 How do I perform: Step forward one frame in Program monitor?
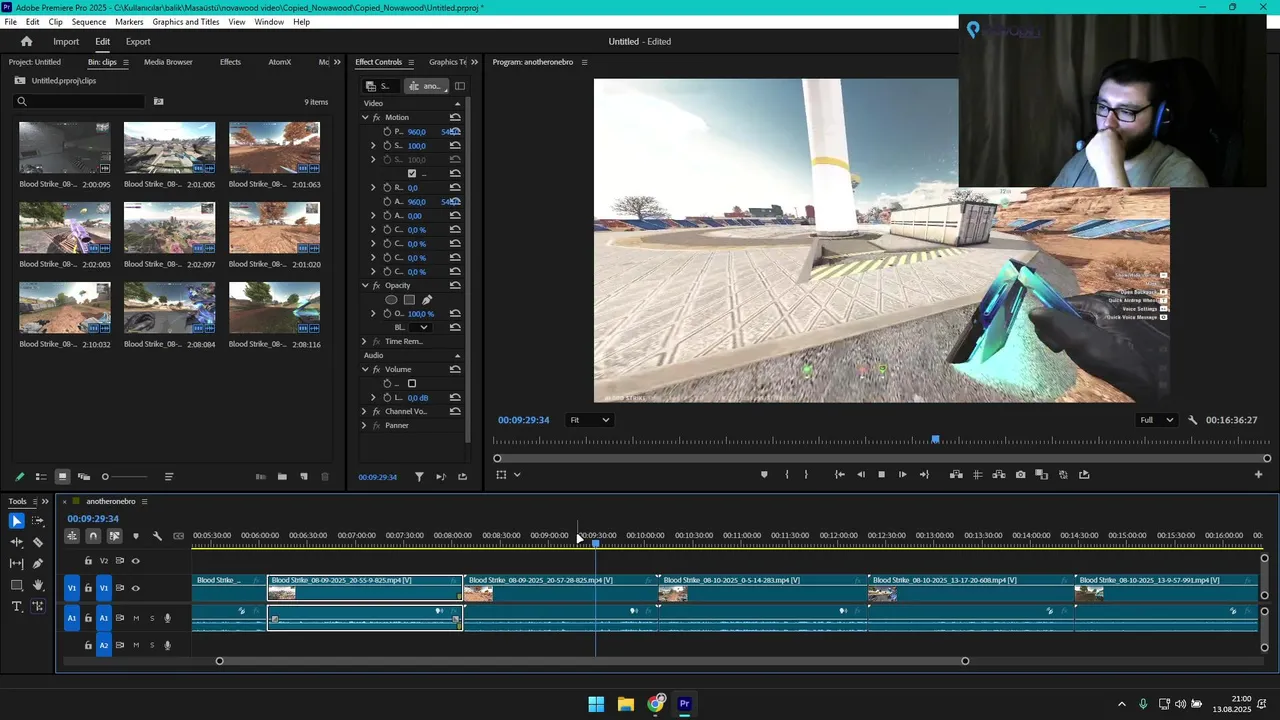tap(902, 475)
